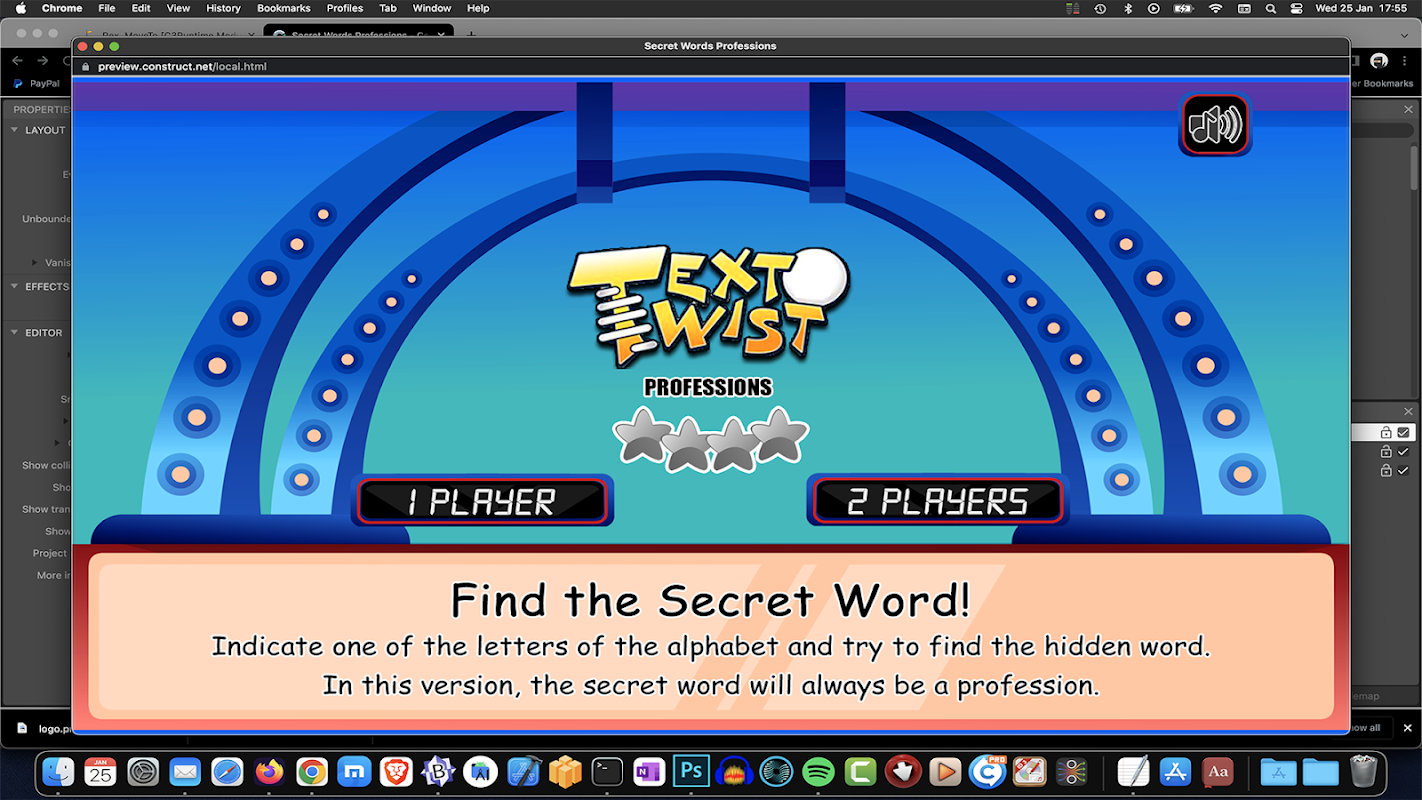Open the Bluetooth menu bar icon
The height and width of the screenshot is (800, 1422).
[1128, 8]
